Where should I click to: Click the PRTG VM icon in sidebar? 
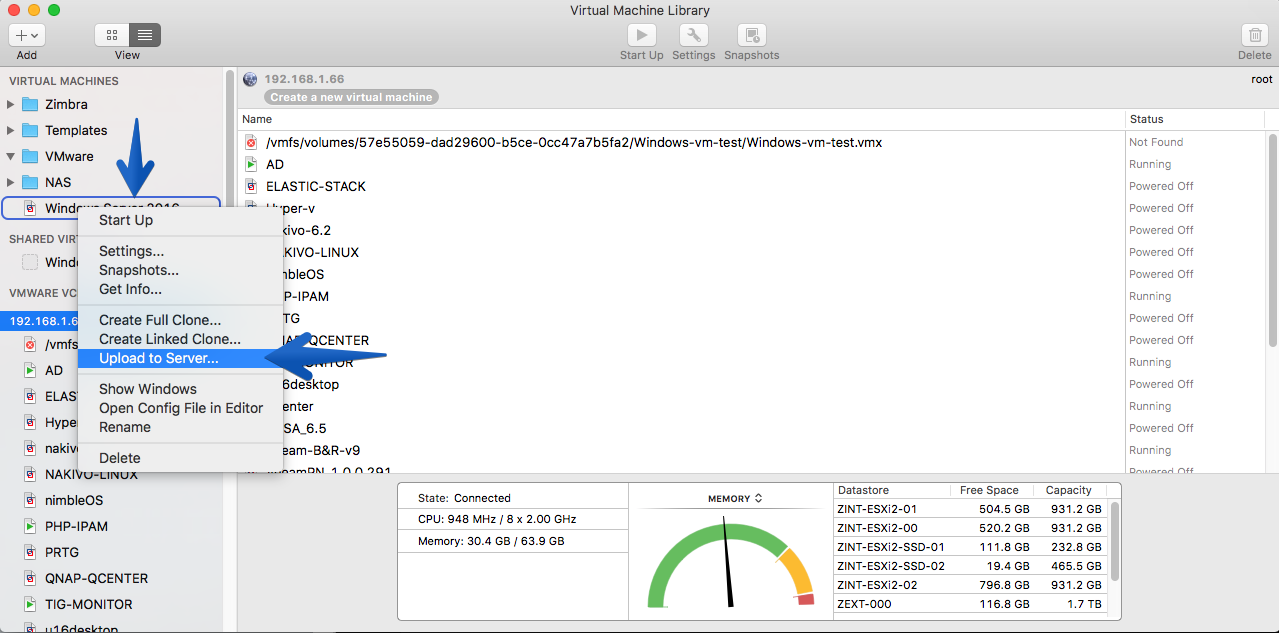(x=30, y=552)
